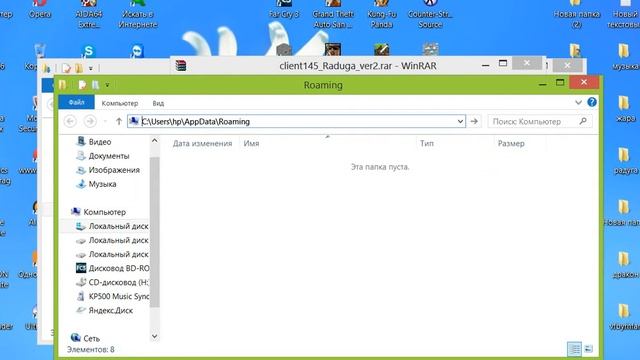Click Roaming window folder system icon
Viewport: 640px width, 360px height.
(62, 84)
